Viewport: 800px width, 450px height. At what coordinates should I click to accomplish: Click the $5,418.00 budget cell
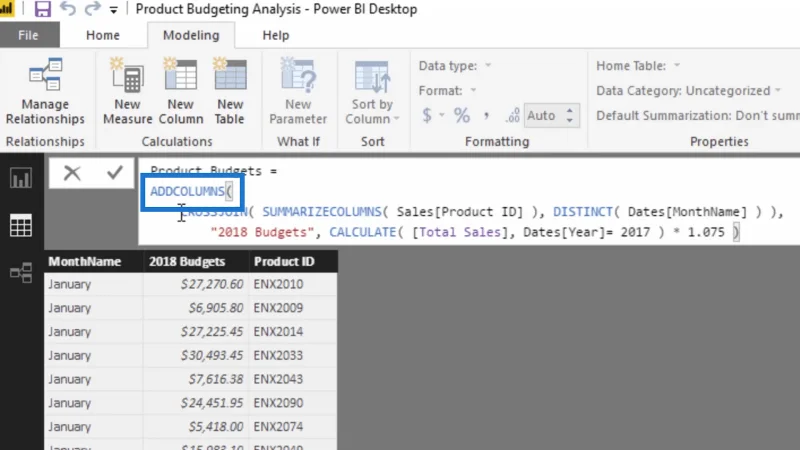pyautogui.click(x=196, y=427)
